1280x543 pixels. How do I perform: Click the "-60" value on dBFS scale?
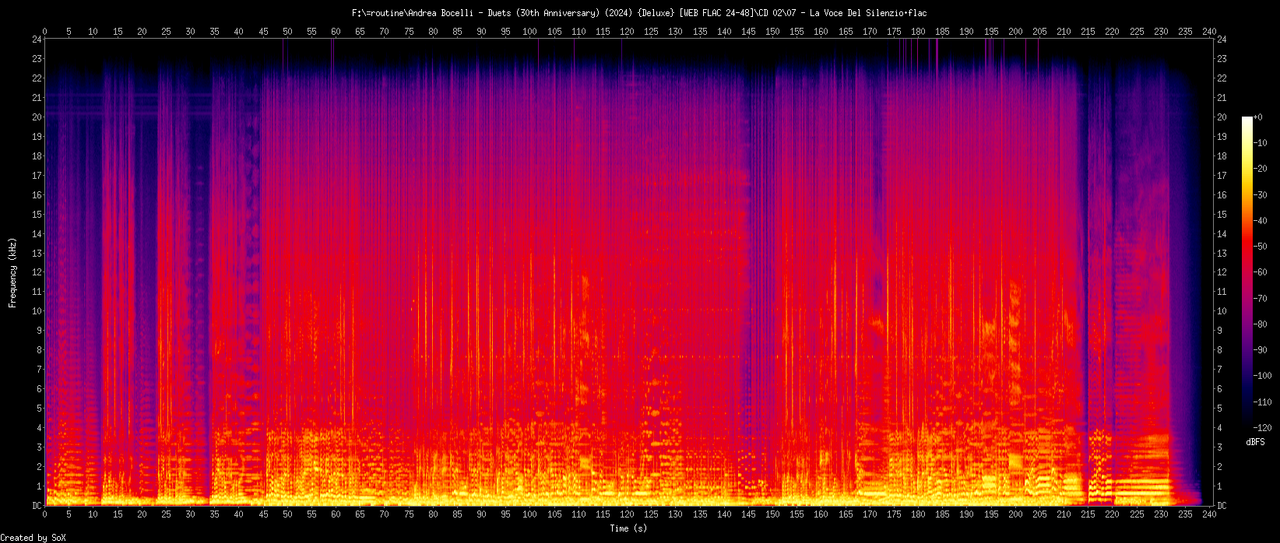pyautogui.click(x=1263, y=273)
